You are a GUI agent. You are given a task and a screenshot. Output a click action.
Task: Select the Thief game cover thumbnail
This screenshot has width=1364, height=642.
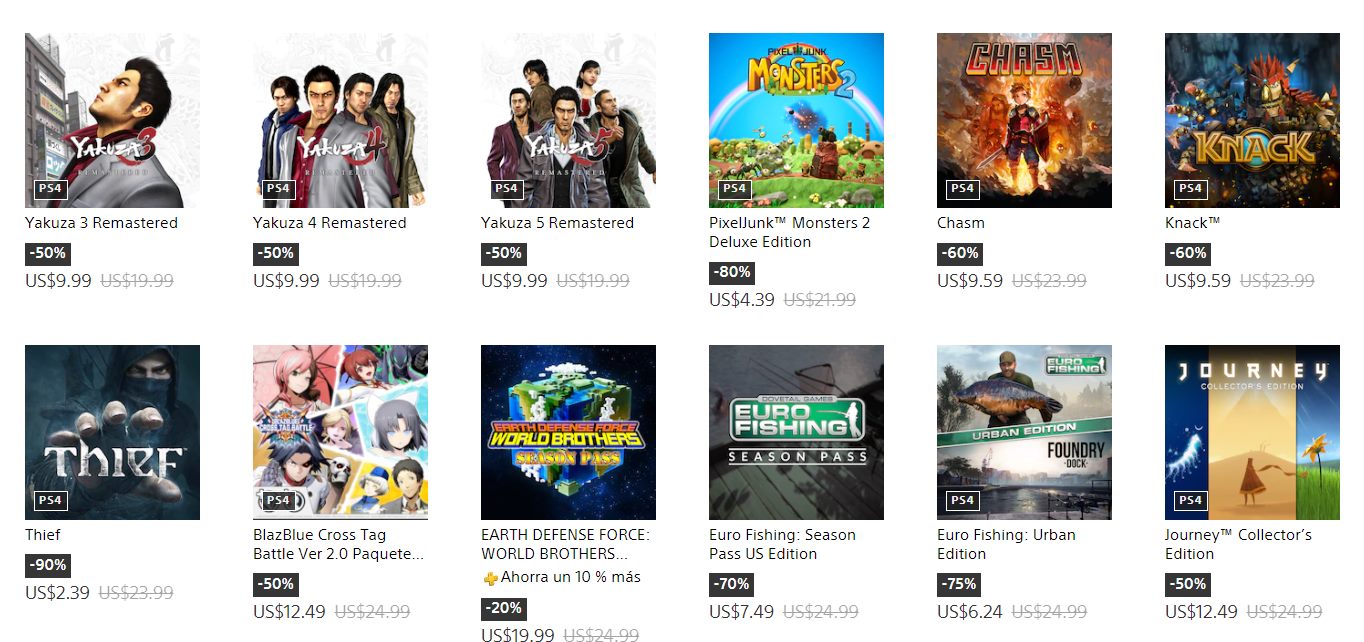click(112, 432)
